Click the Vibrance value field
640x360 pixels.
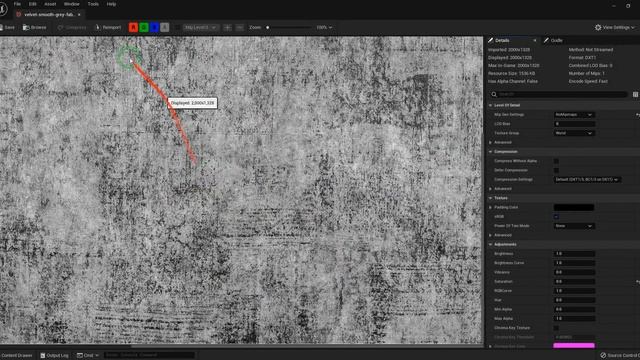coord(574,272)
